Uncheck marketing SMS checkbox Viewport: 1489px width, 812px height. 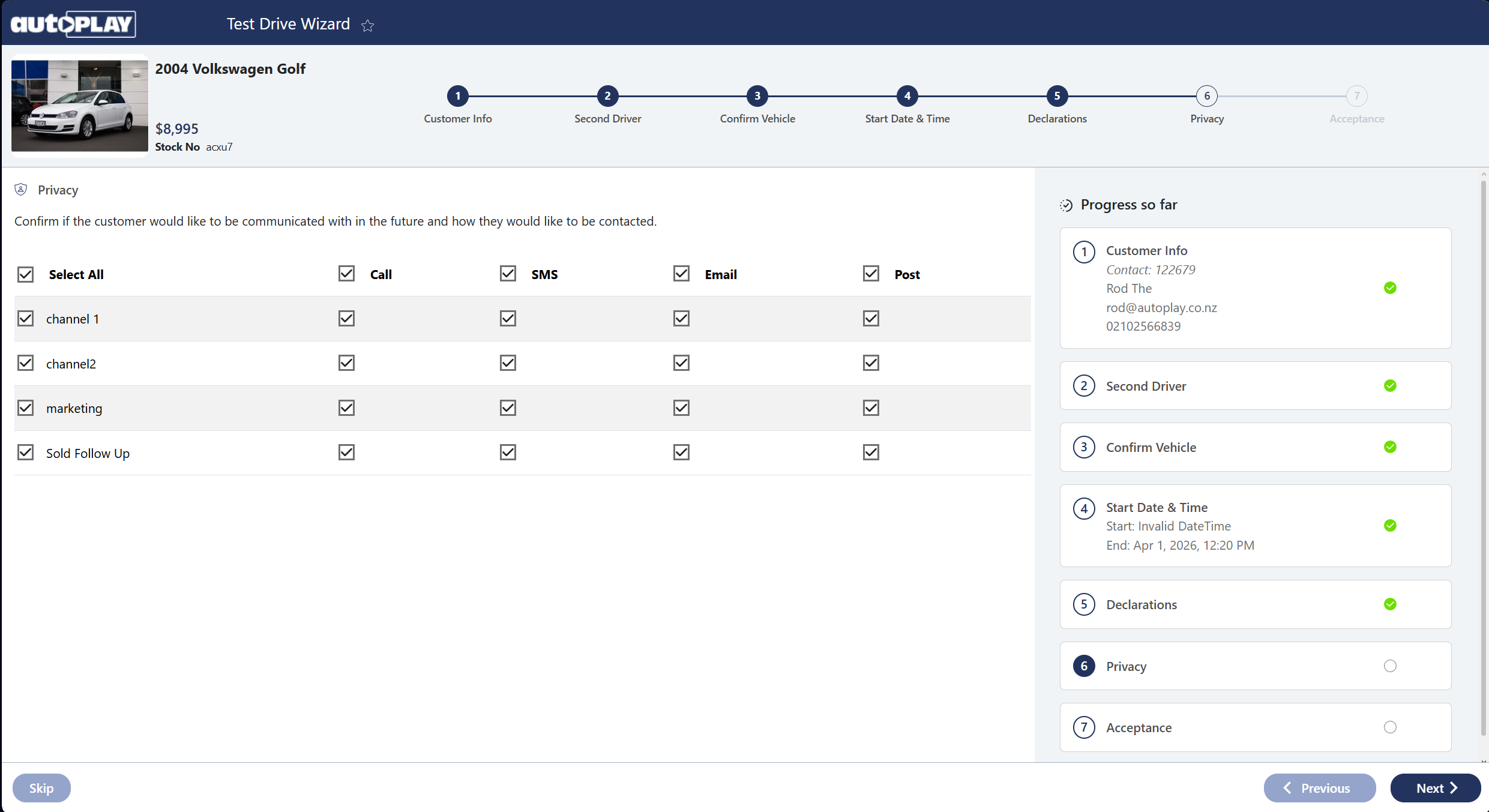[508, 408]
